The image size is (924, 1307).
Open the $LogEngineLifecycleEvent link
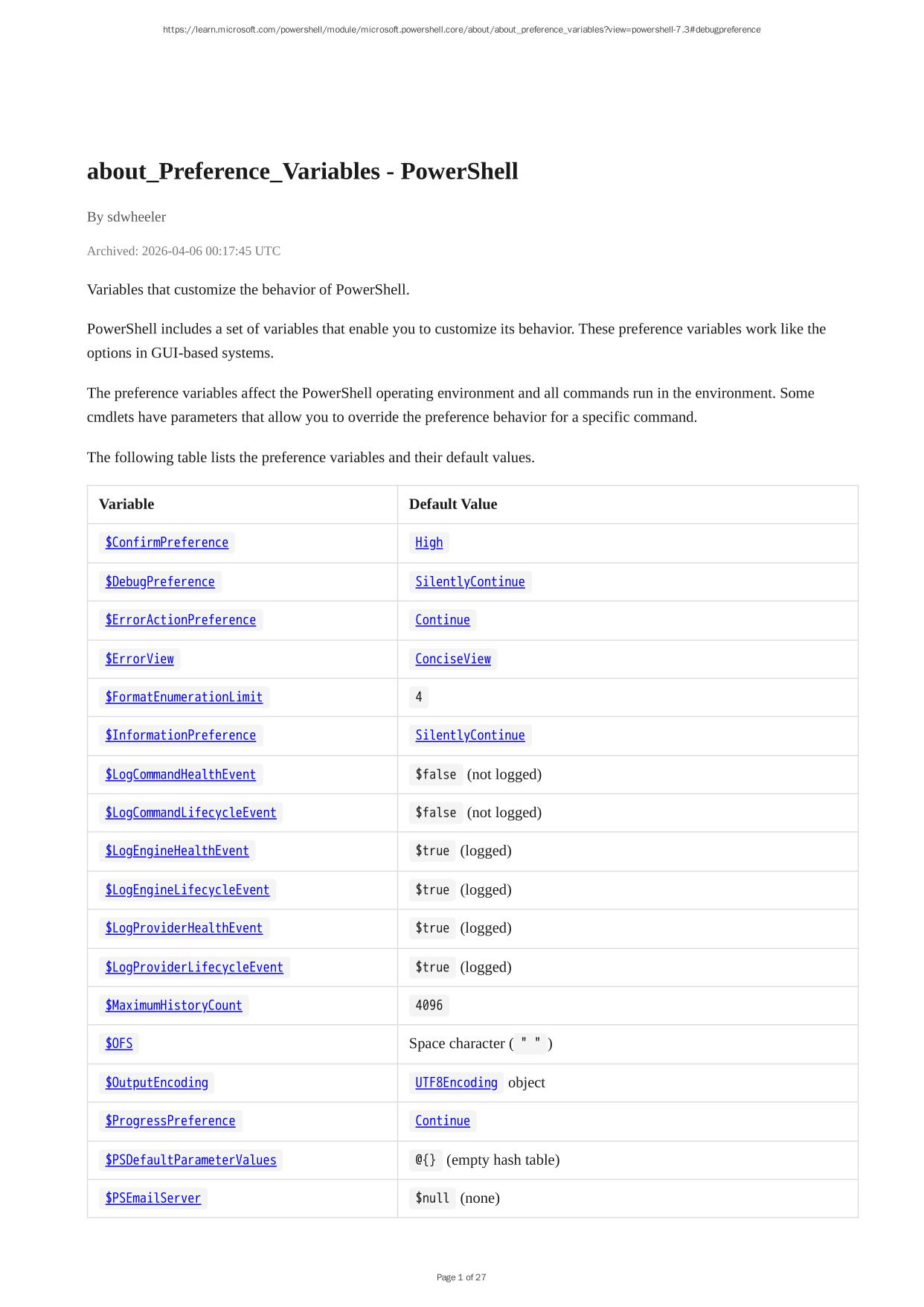point(187,889)
